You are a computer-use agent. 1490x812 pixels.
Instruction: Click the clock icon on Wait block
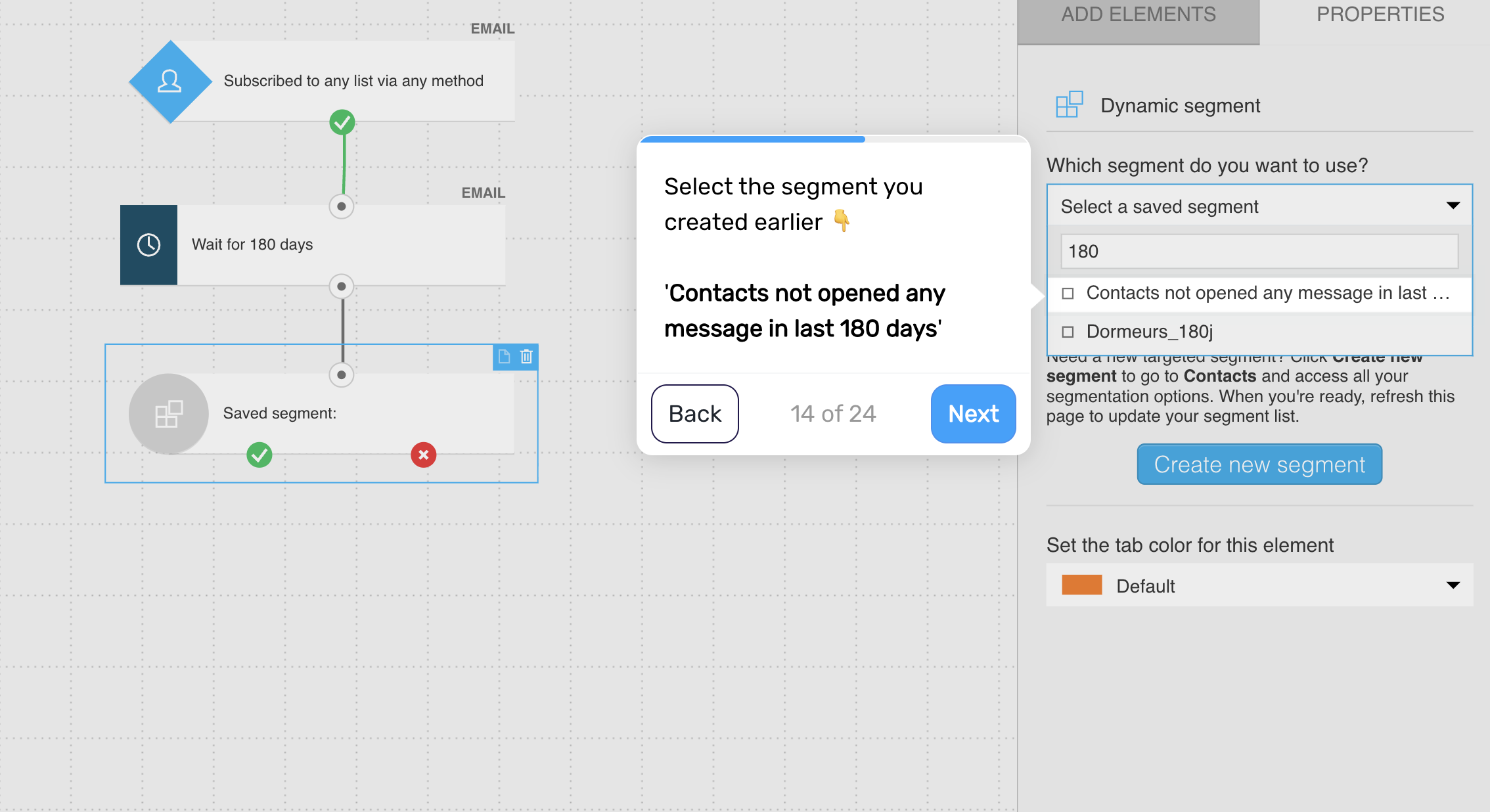[148, 245]
